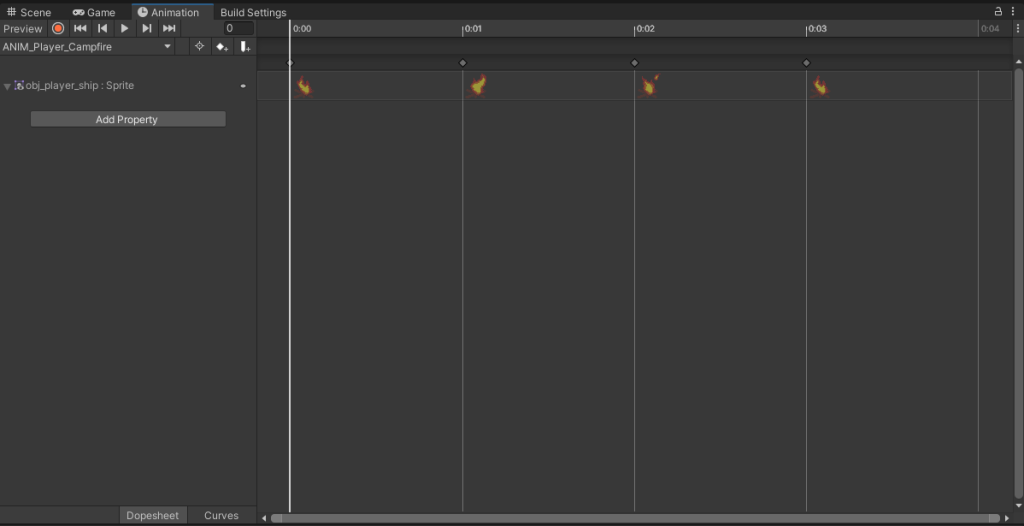
Task: Step to the next keyframe
Action: point(147,29)
